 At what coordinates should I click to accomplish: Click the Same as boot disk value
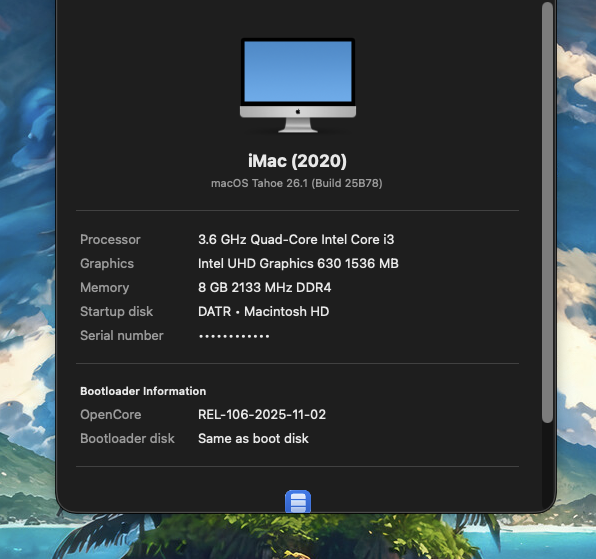[x=253, y=438]
